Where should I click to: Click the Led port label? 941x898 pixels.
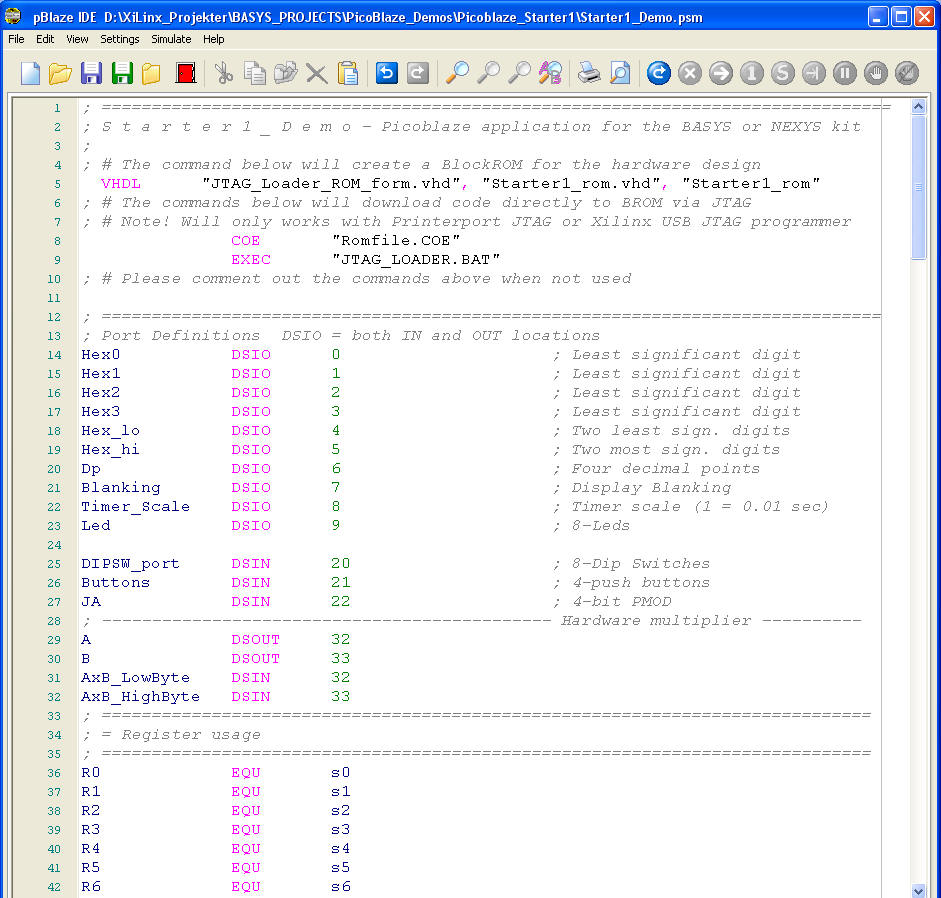coord(96,526)
